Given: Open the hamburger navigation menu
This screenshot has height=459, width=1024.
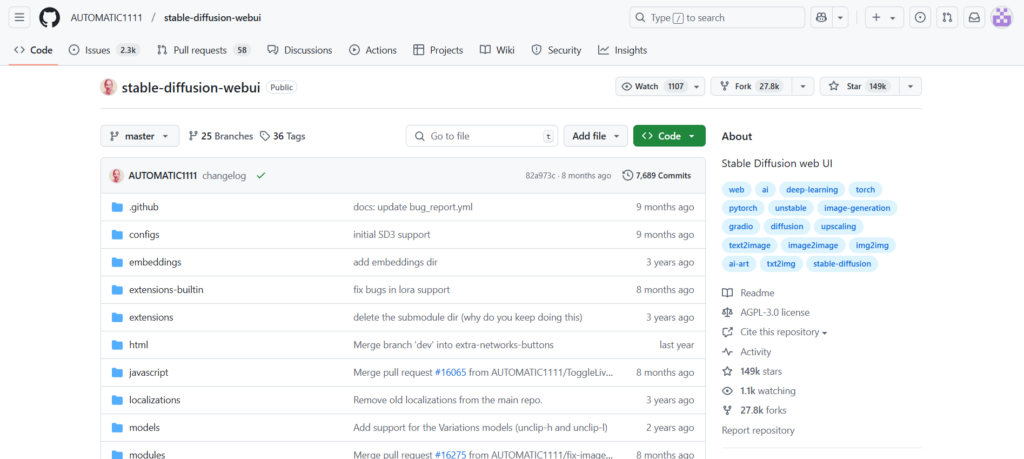Looking at the screenshot, I should pyautogui.click(x=19, y=18).
